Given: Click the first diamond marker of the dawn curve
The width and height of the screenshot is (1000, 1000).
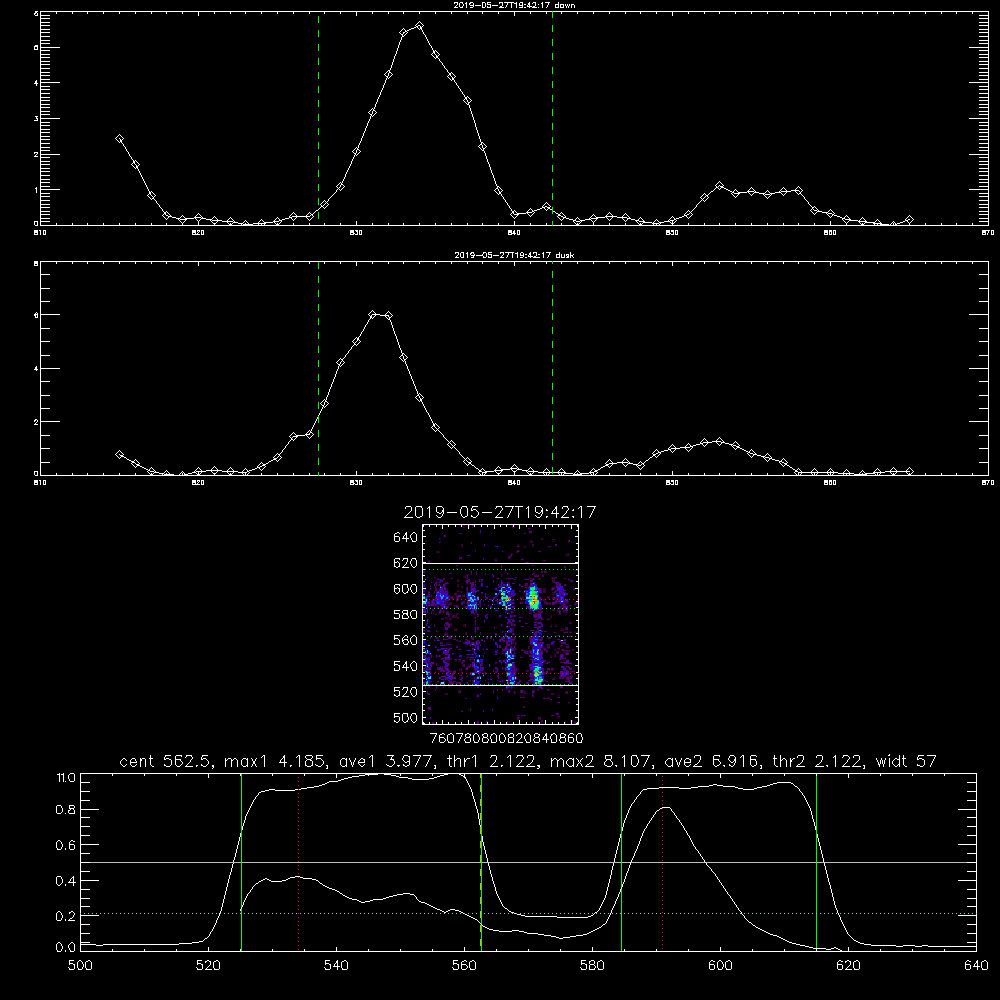Looking at the screenshot, I should tap(119, 138).
